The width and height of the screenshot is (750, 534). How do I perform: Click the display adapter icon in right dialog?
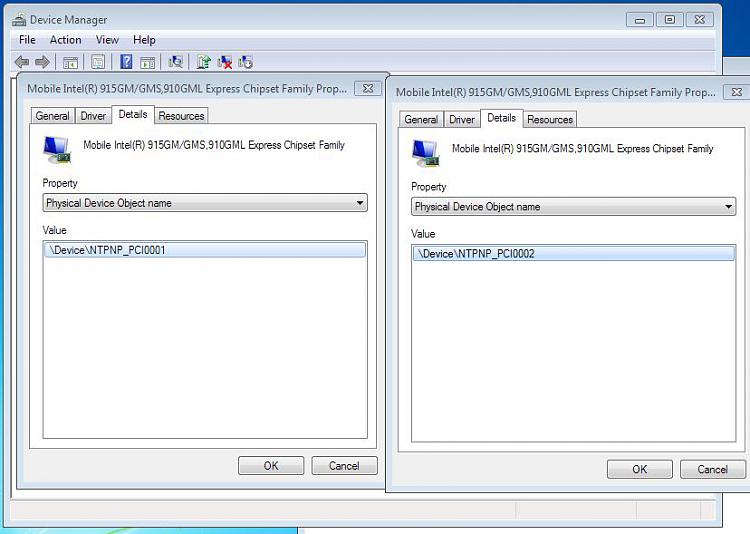[426, 154]
